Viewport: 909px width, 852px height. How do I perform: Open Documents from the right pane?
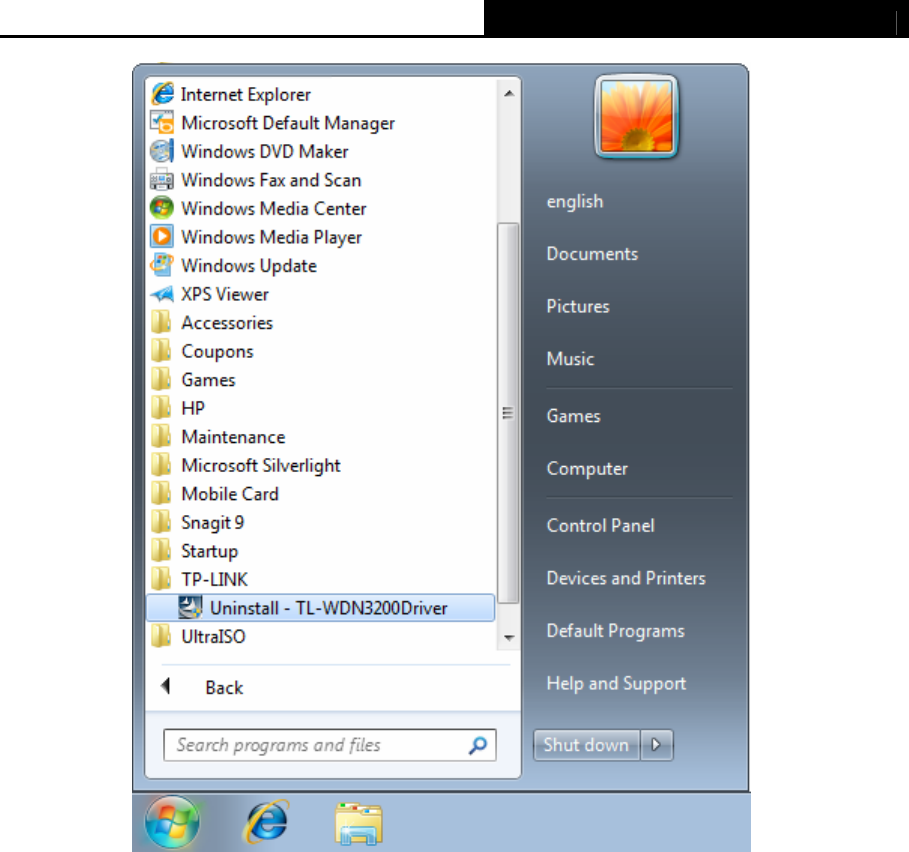[592, 253]
